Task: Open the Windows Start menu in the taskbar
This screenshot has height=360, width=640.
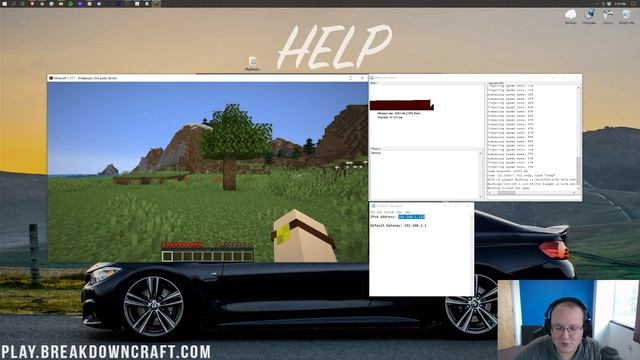Action: click(4, 4)
